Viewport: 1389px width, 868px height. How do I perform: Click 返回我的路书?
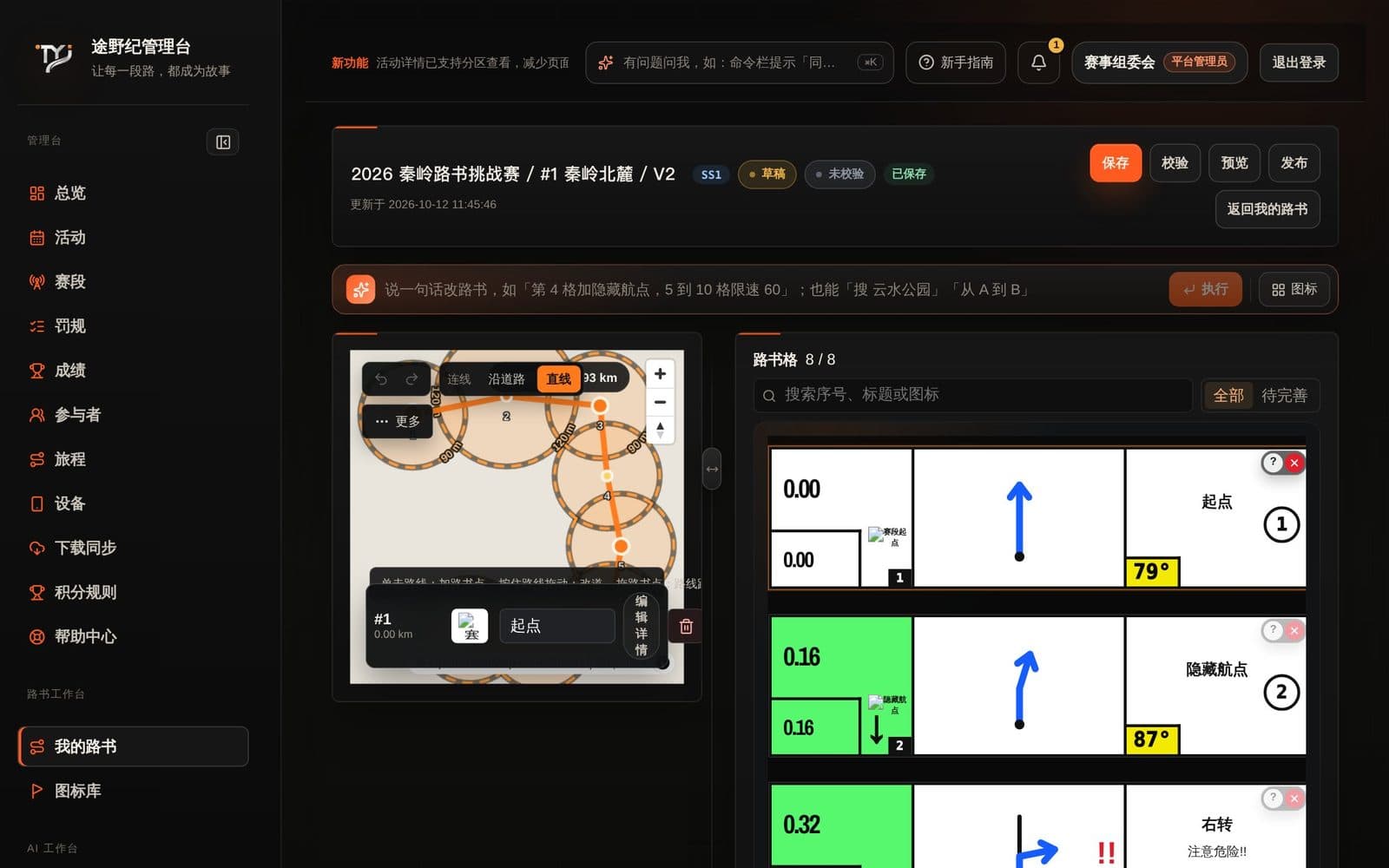1267,209
